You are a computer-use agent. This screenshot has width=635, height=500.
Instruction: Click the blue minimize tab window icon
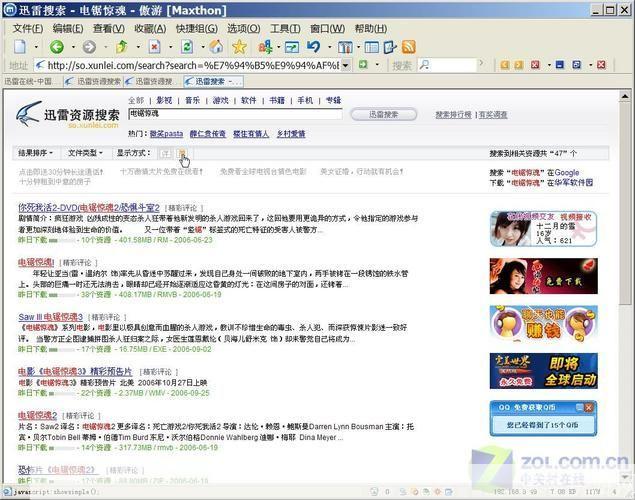pos(560,65)
